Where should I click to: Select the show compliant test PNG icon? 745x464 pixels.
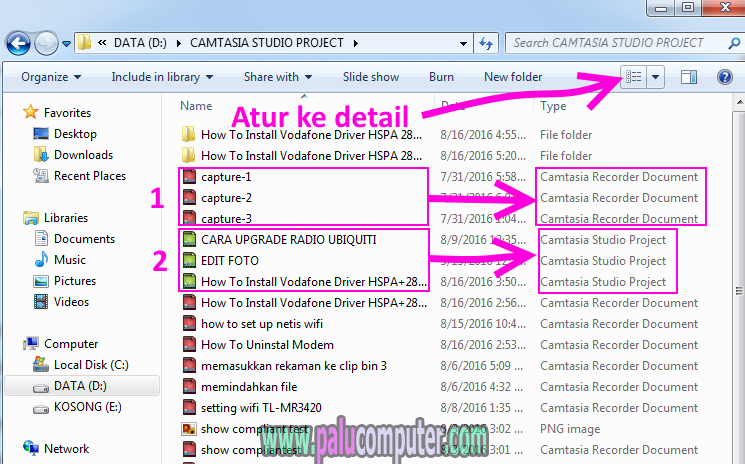coord(189,428)
